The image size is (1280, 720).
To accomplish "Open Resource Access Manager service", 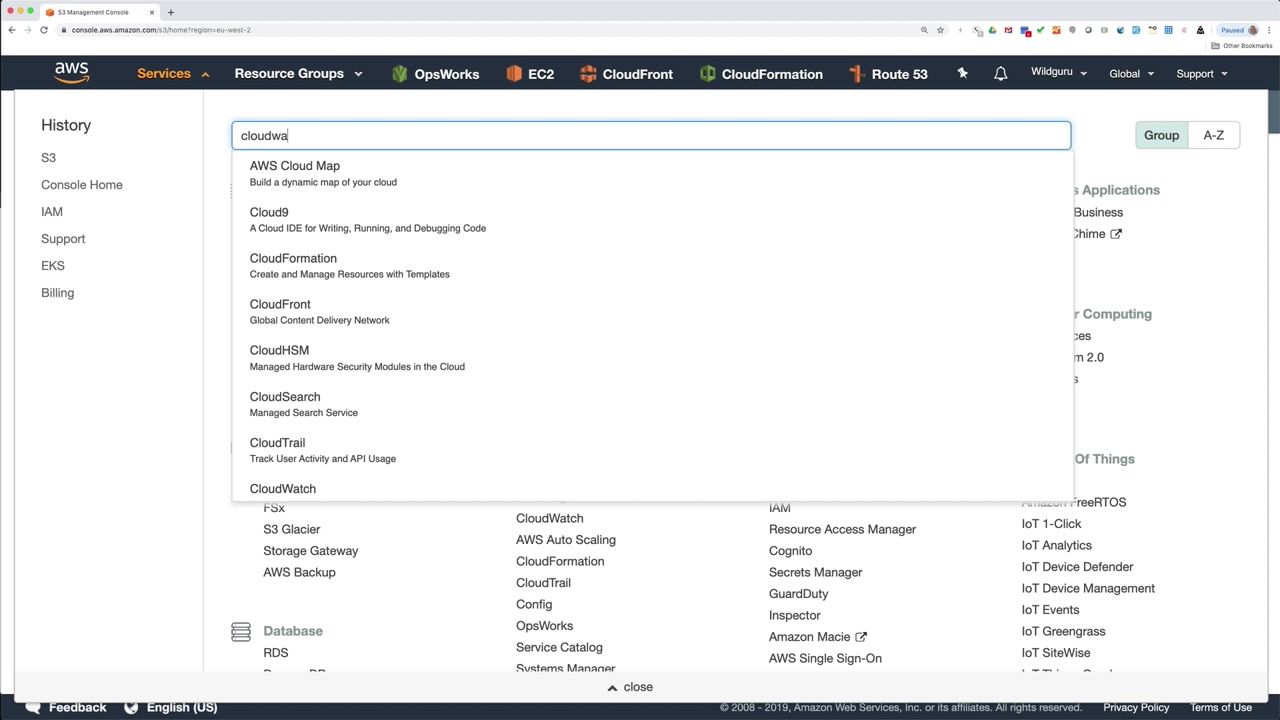I will tap(842, 529).
